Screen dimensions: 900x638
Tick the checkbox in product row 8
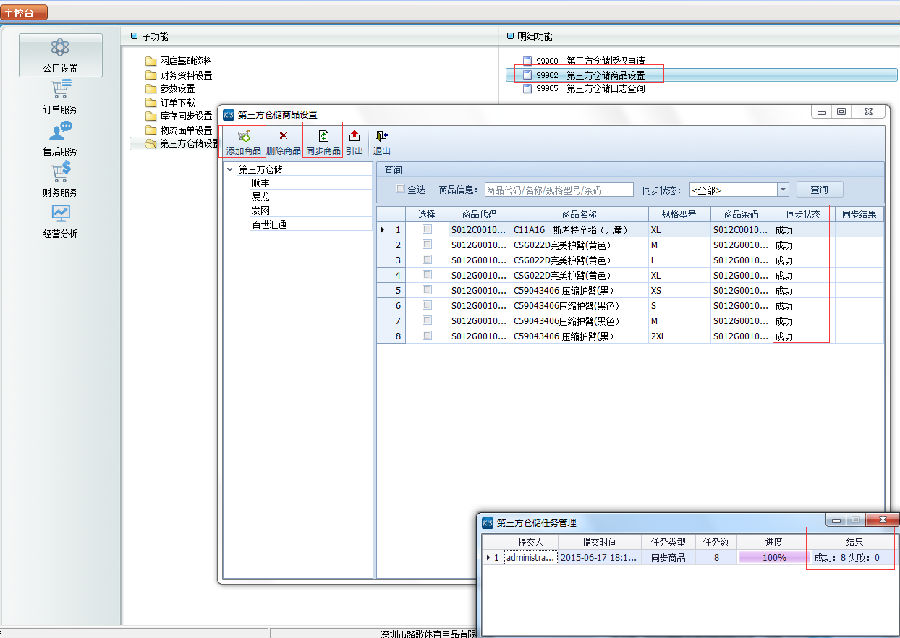(427, 336)
